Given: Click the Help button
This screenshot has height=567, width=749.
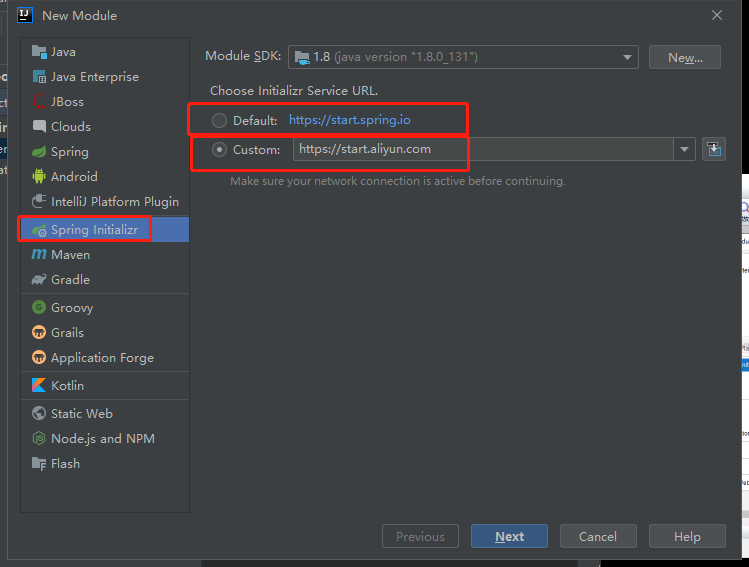Looking at the screenshot, I should pyautogui.click(x=687, y=536).
